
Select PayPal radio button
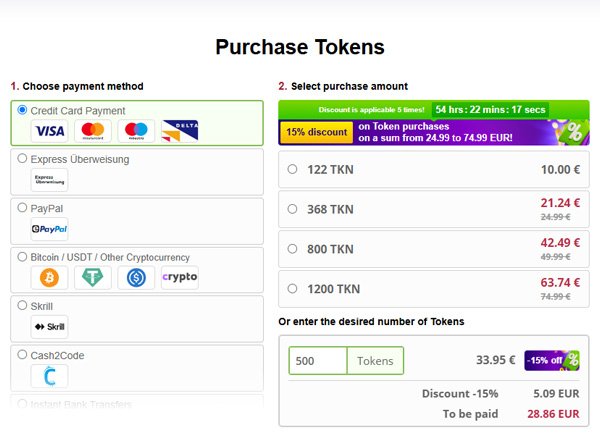click(22, 208)
